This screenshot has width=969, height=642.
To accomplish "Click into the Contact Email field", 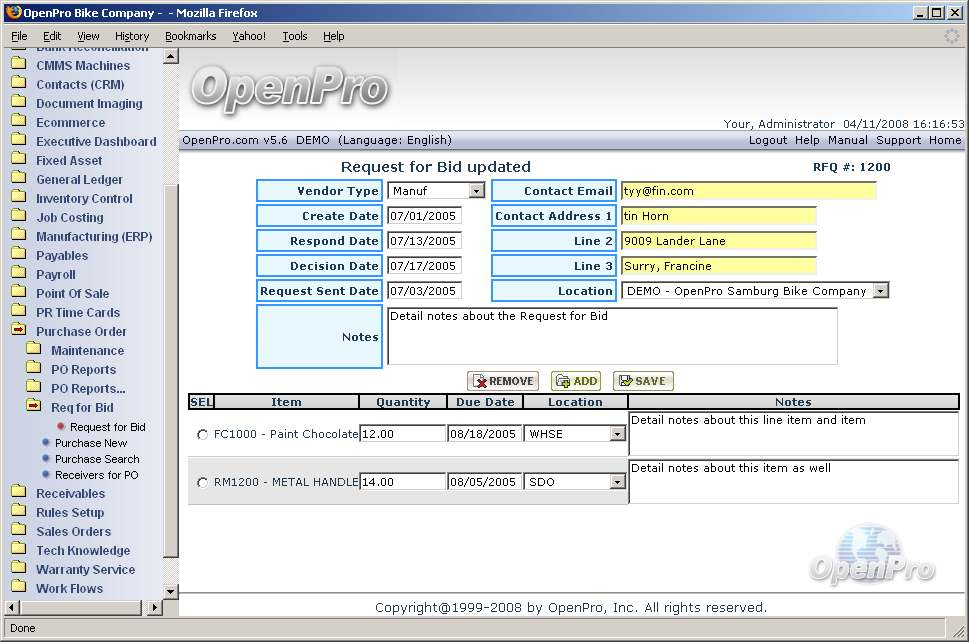I will 748,191.
